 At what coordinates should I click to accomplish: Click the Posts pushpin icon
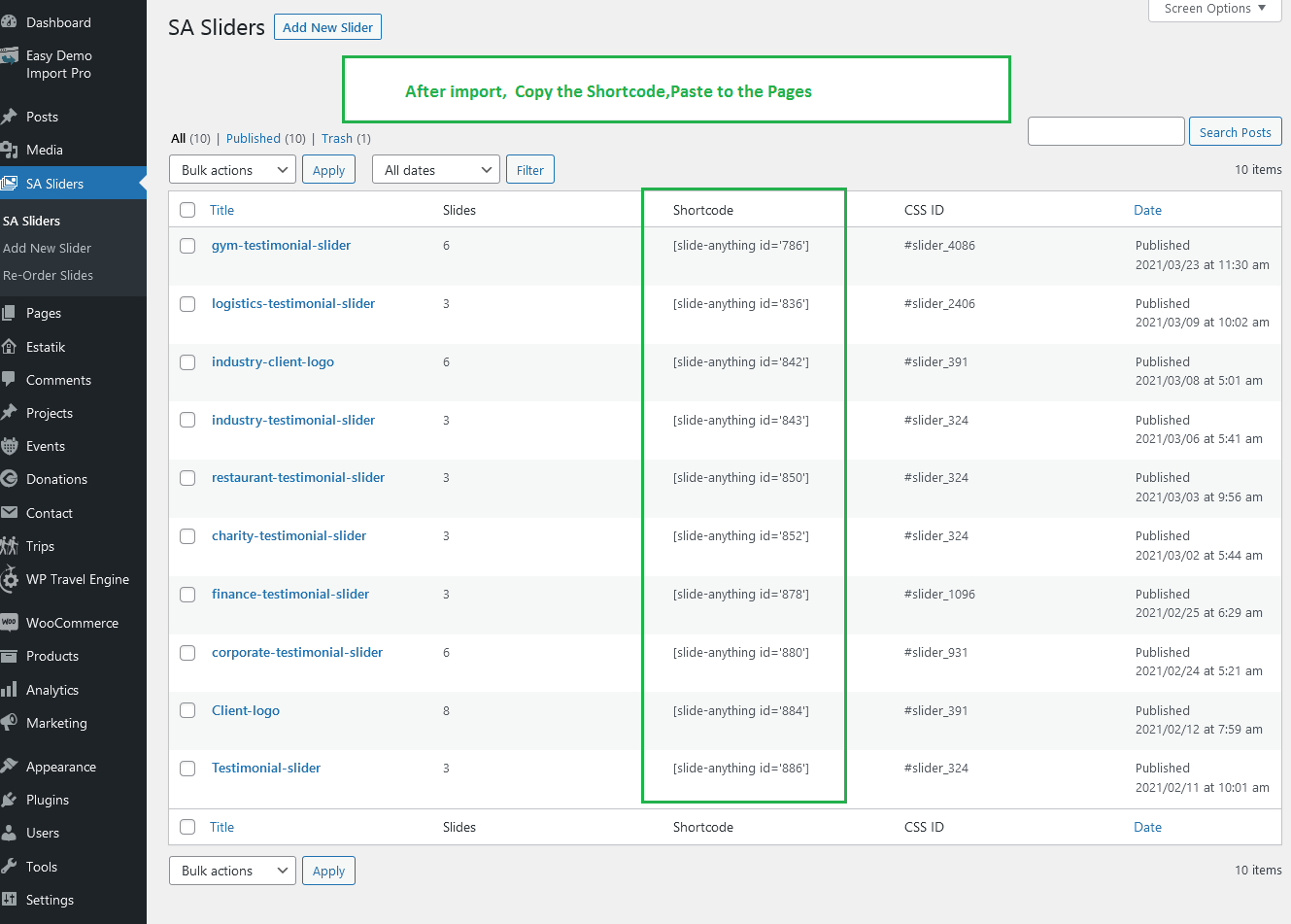(x=9, y=117)
